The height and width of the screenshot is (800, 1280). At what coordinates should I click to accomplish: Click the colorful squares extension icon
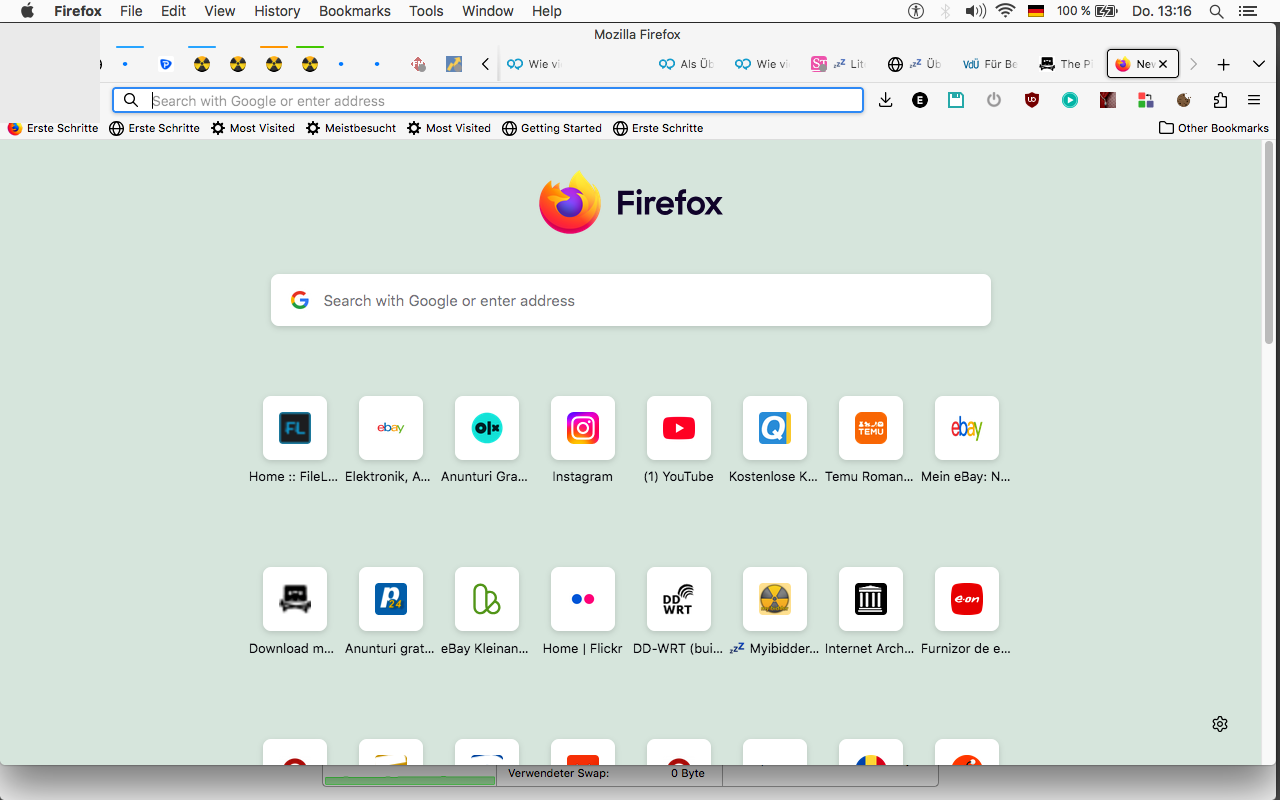[x=1146, y=100]
